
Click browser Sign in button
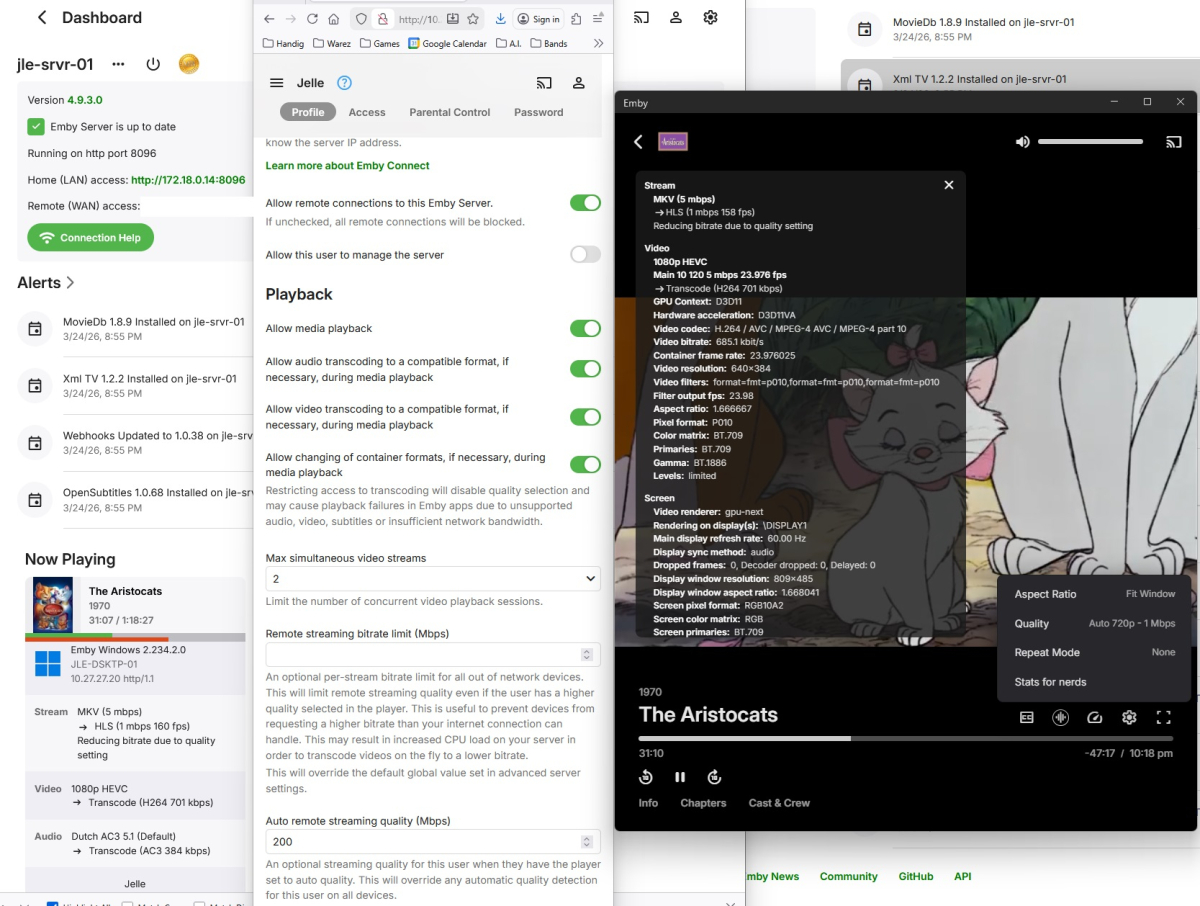click(538, 19)
